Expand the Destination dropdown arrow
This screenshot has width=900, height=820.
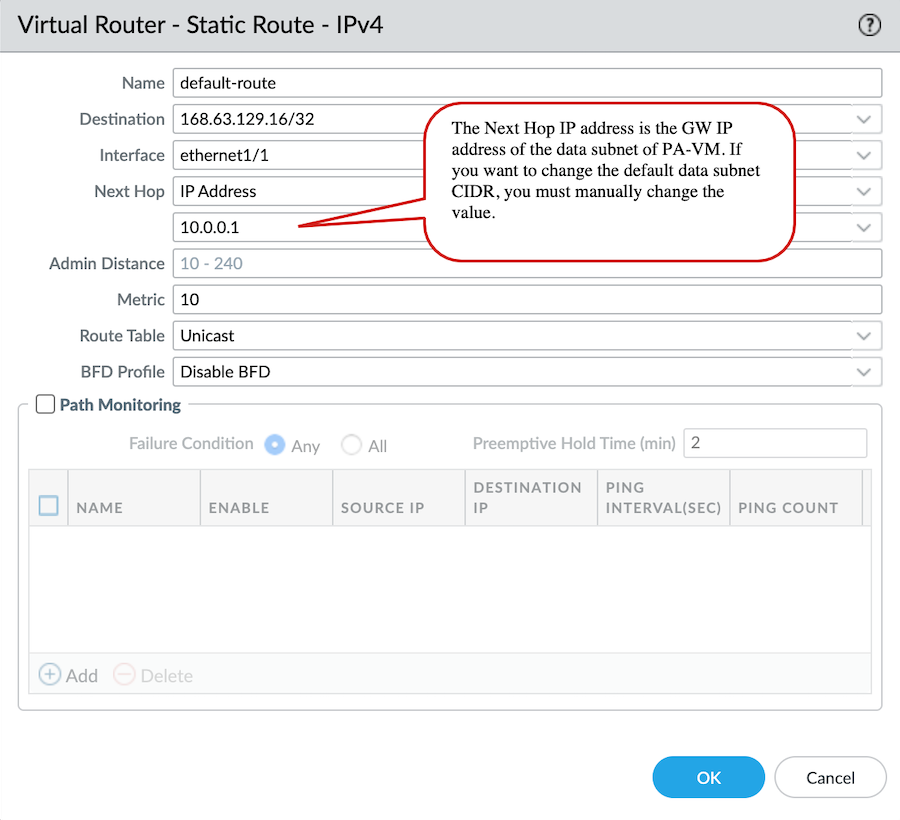click(863, 120)
